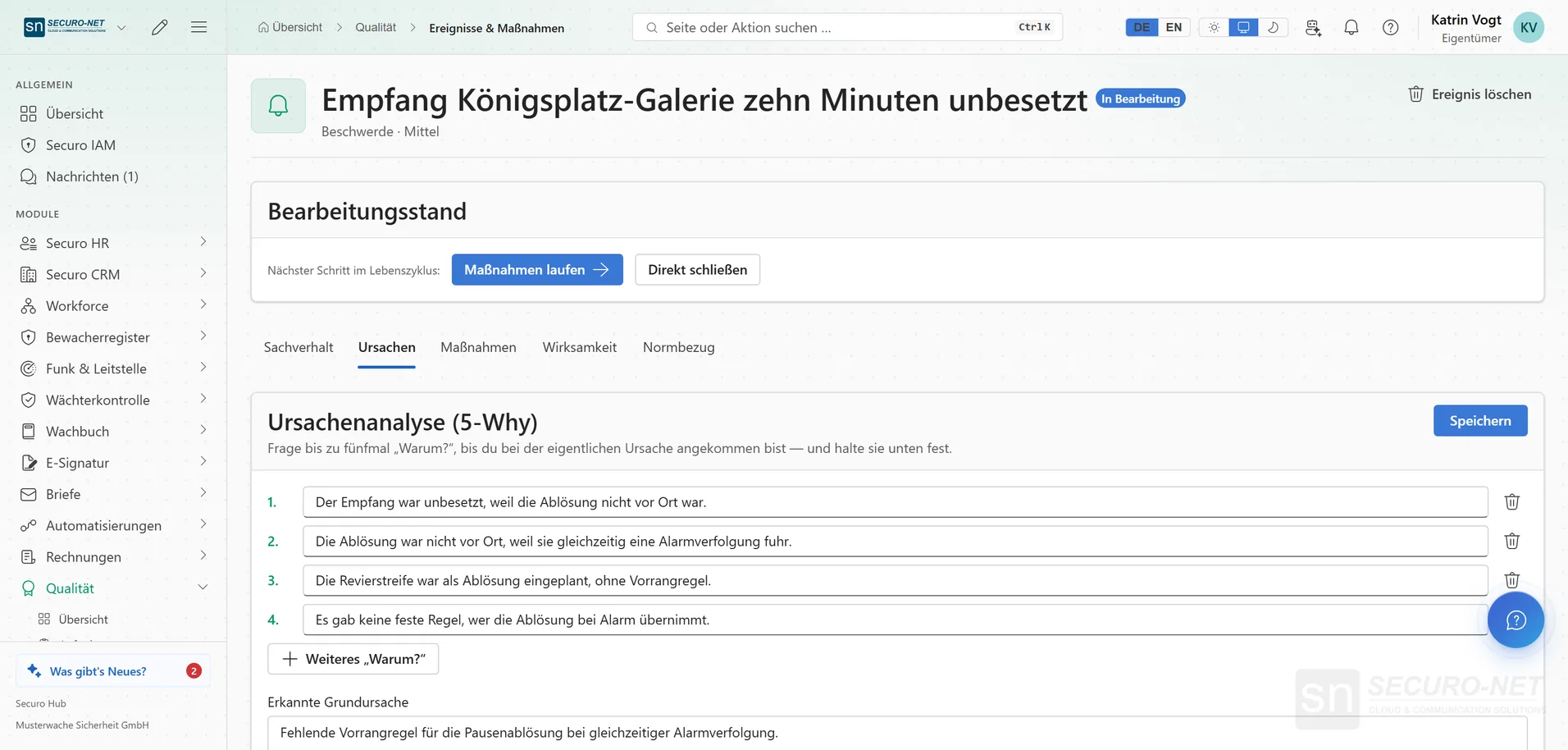
Task: Delete the second Why row with trash icon
Action: click(1512, 541)
